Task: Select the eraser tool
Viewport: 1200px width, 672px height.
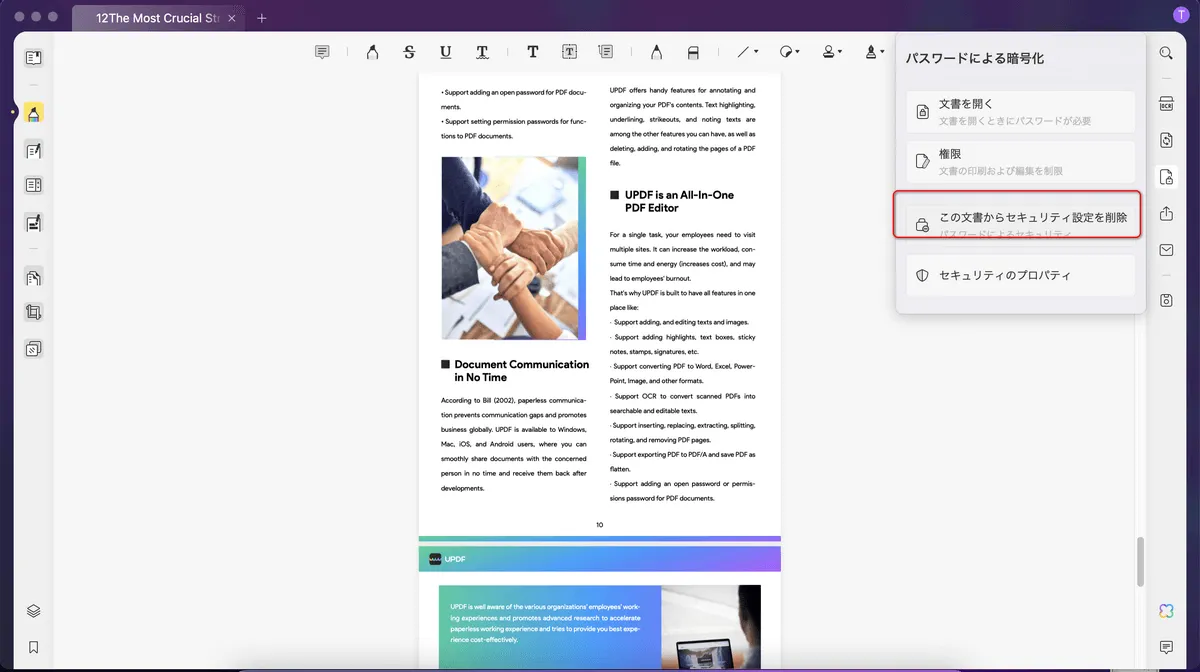Action: 693,52
